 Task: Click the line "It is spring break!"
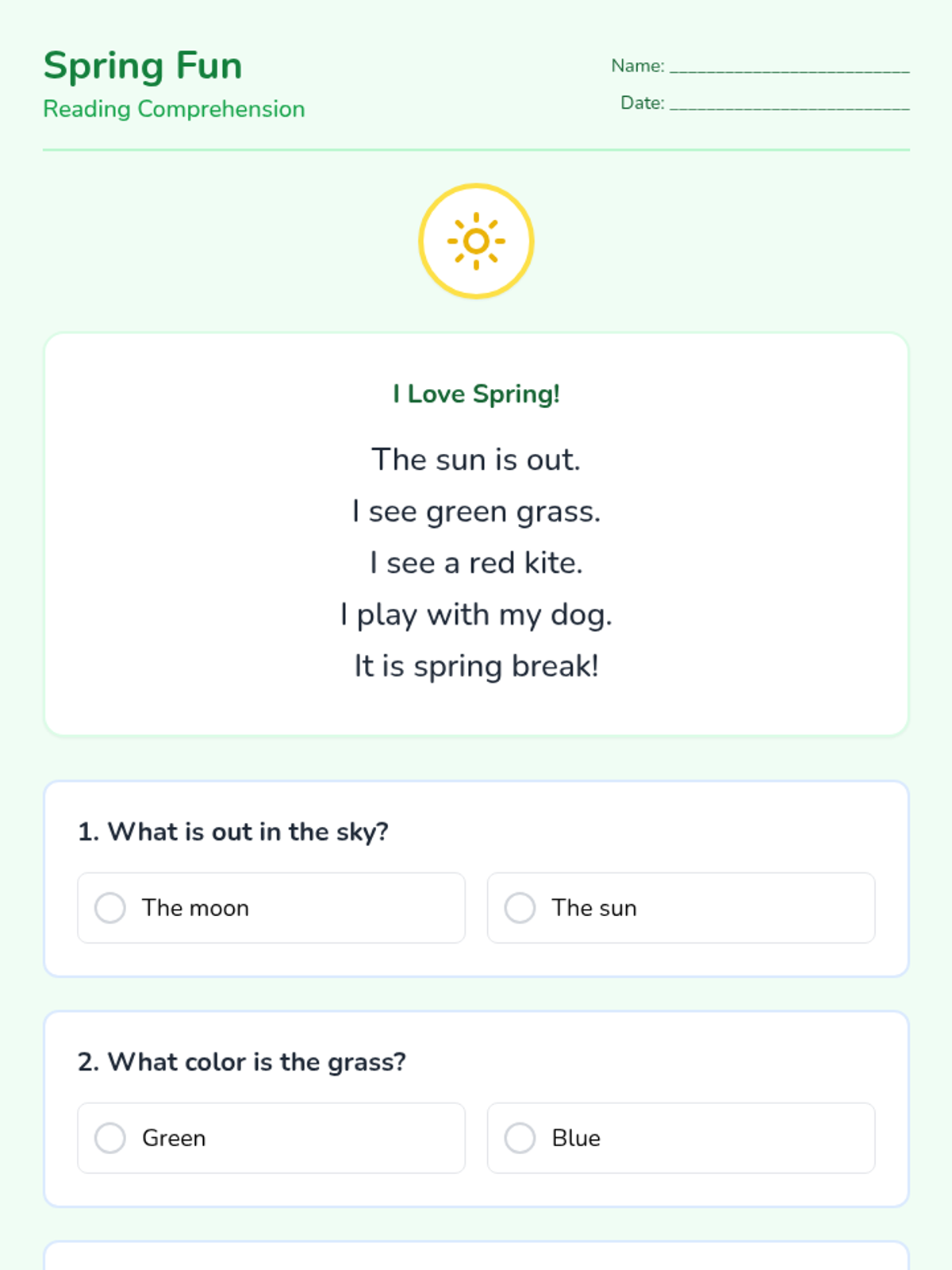point(476,666)
